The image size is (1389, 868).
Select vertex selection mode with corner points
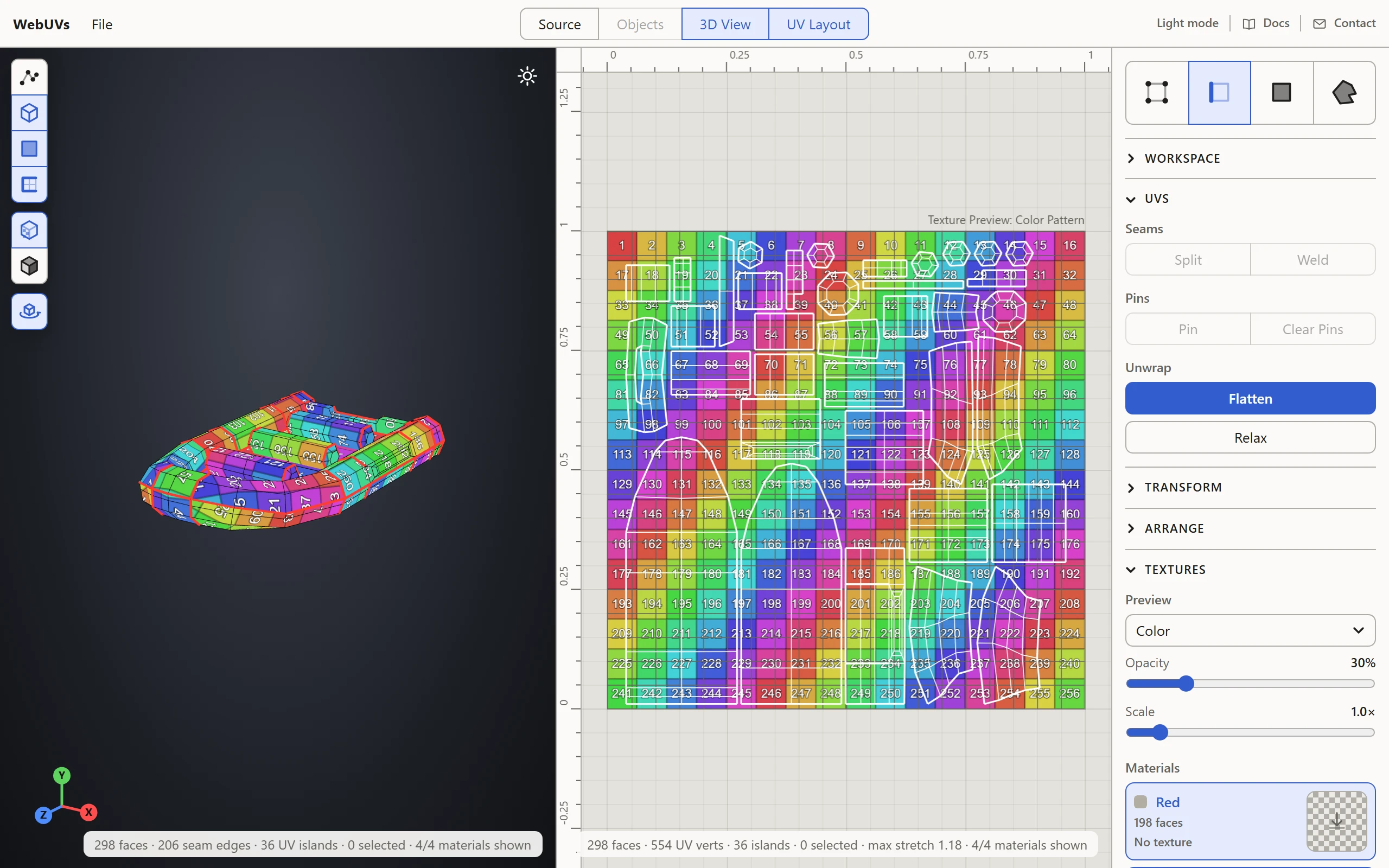click(x=1157, y=92)
